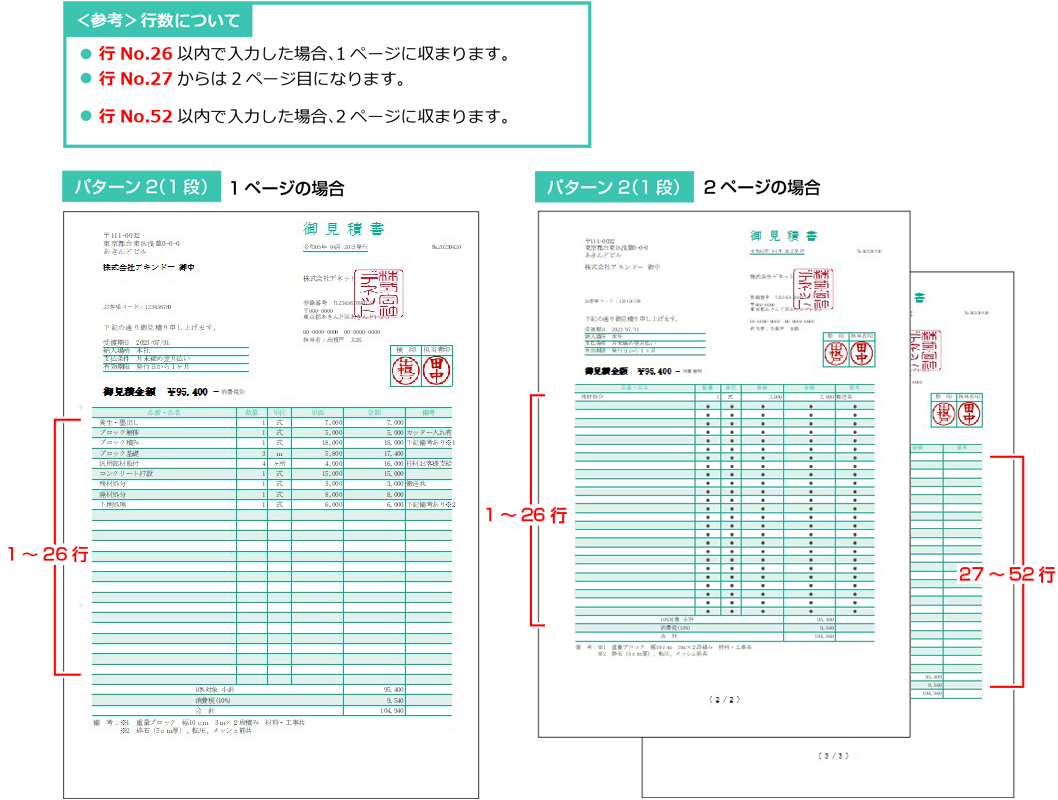Click the '養生・墨出し' item row name
The height and width of the screenshot is (800, 1058).
tap(119, 422)
